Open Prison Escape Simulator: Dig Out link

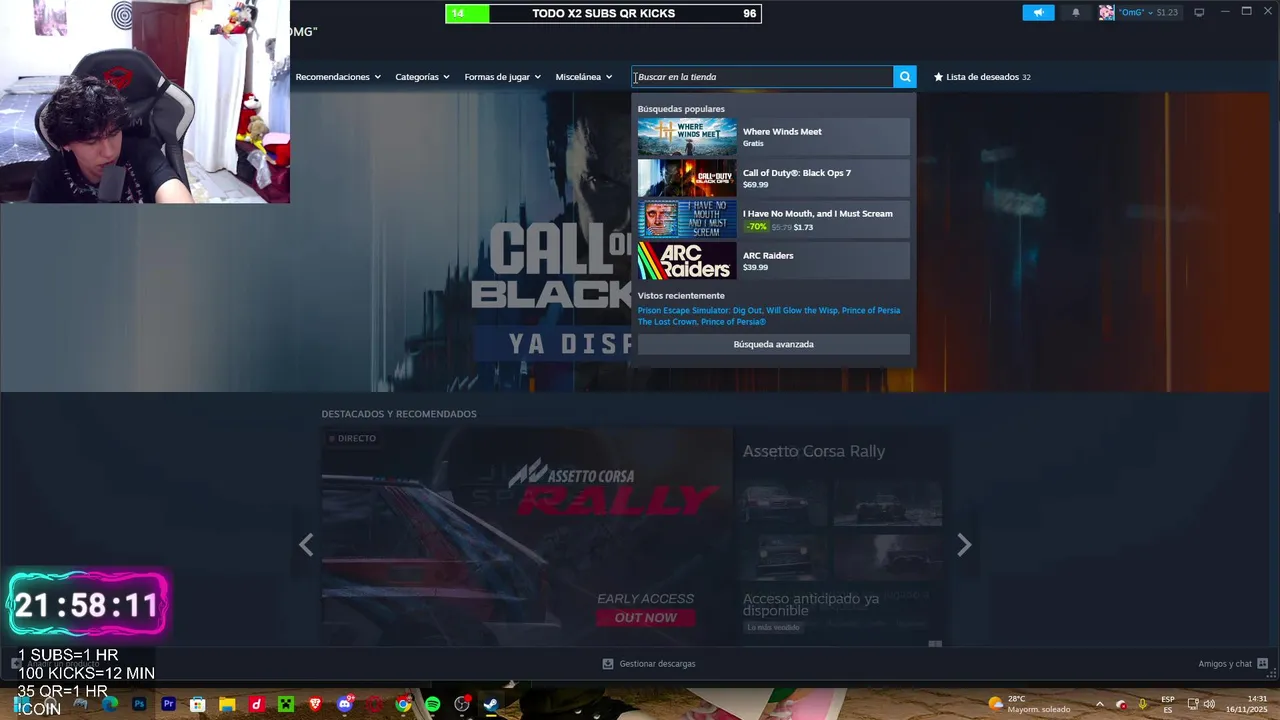[700, 310]
